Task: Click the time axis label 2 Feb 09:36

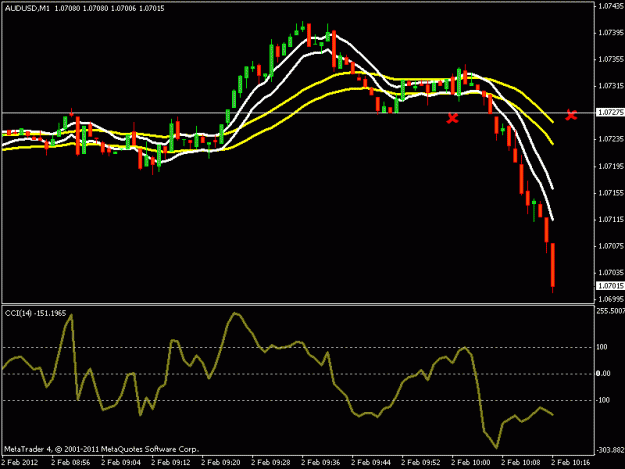Action: pos(321,462)
